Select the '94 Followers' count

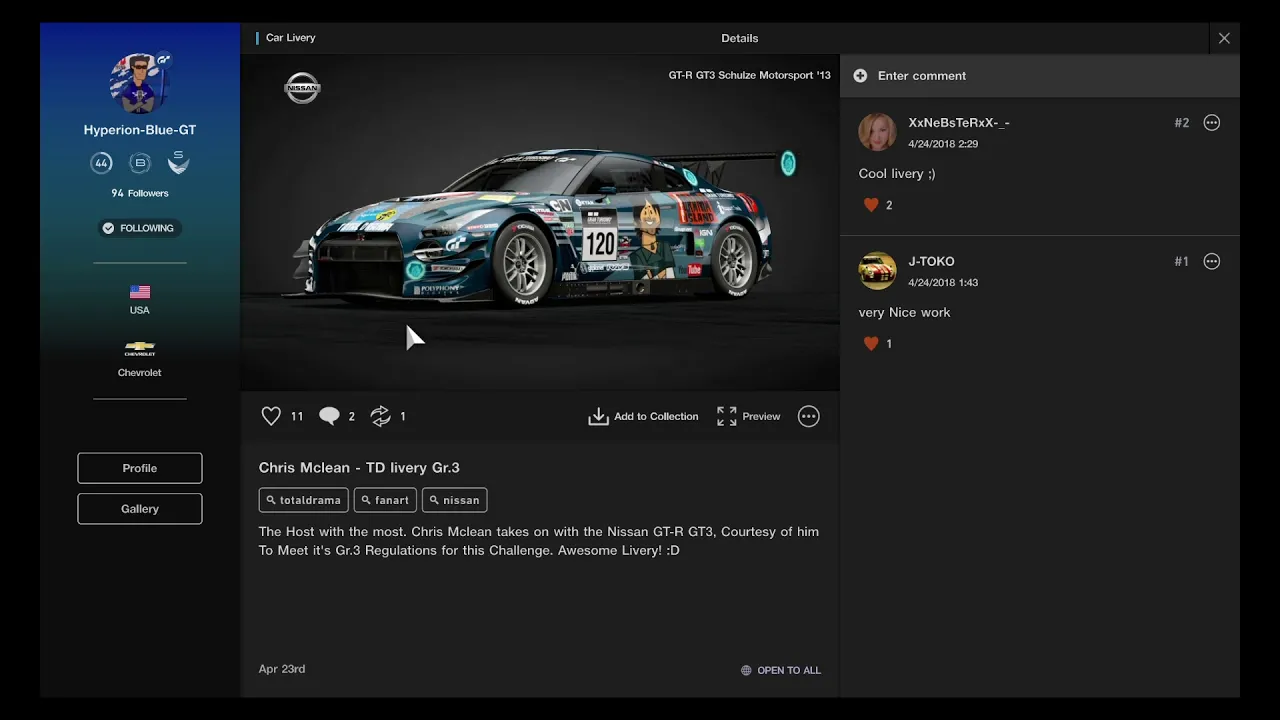coord(140,193)
